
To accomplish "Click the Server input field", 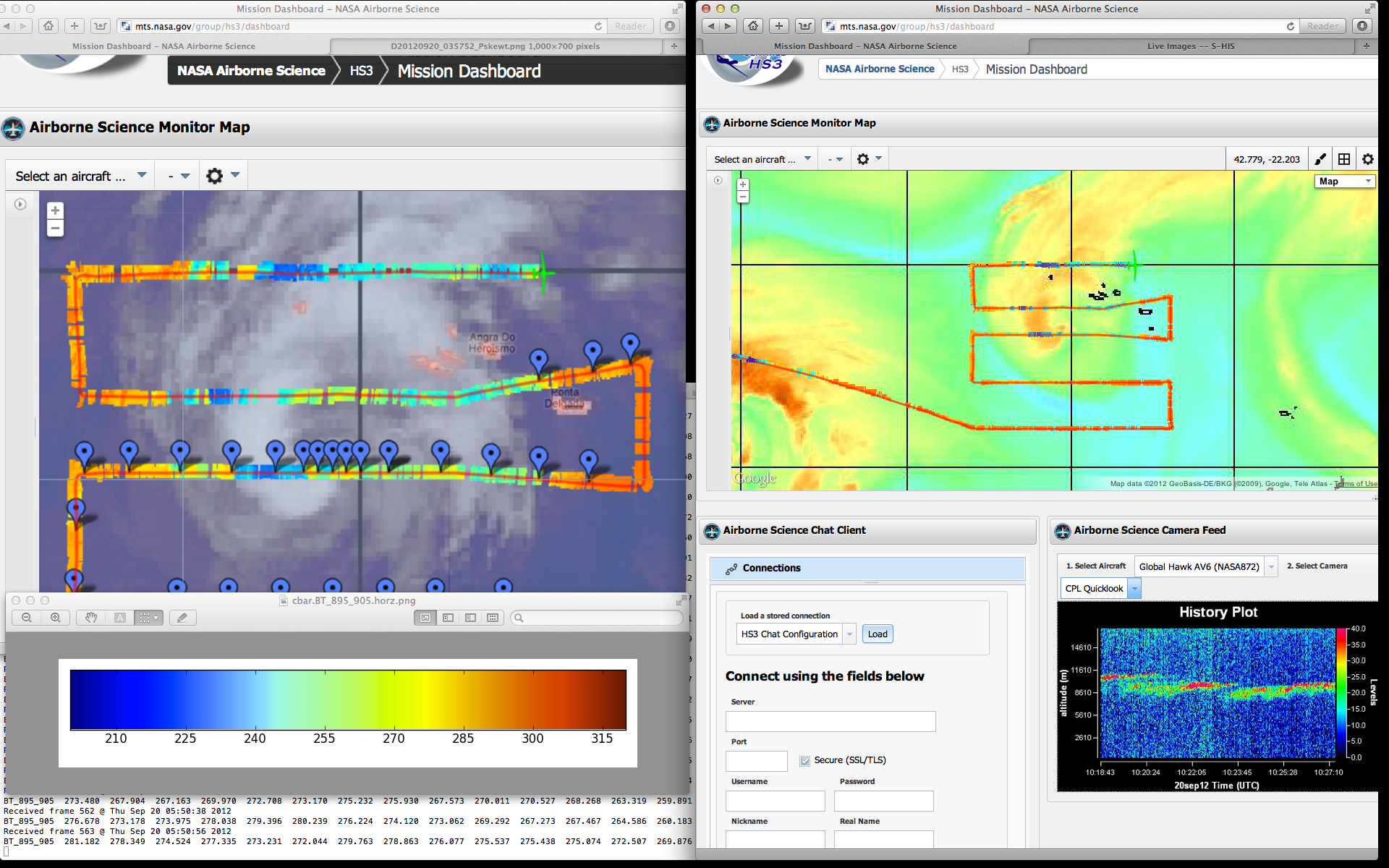I will click(x=830, y=721).
